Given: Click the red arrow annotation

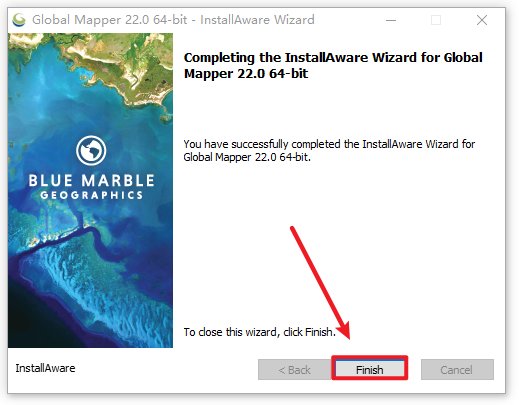Looking at the screenshot, I should pyautogui.click(x=319, y=282).
